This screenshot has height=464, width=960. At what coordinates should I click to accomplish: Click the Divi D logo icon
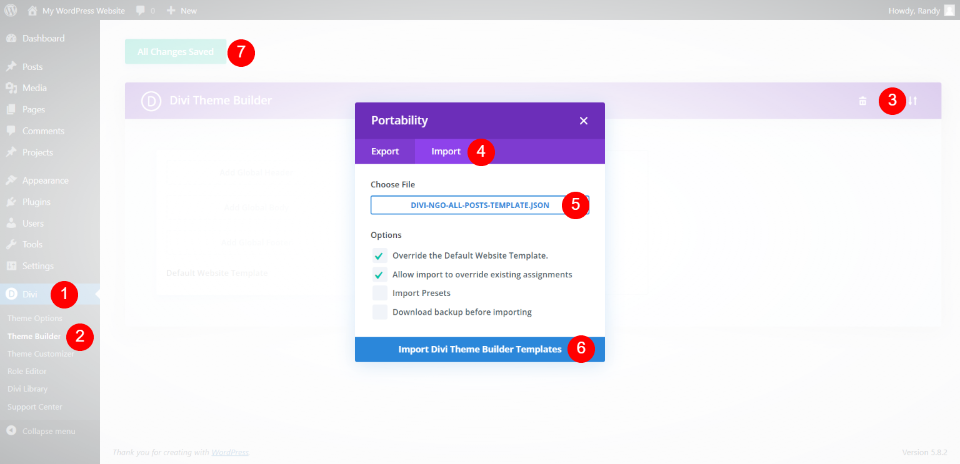tap(151, 100)
